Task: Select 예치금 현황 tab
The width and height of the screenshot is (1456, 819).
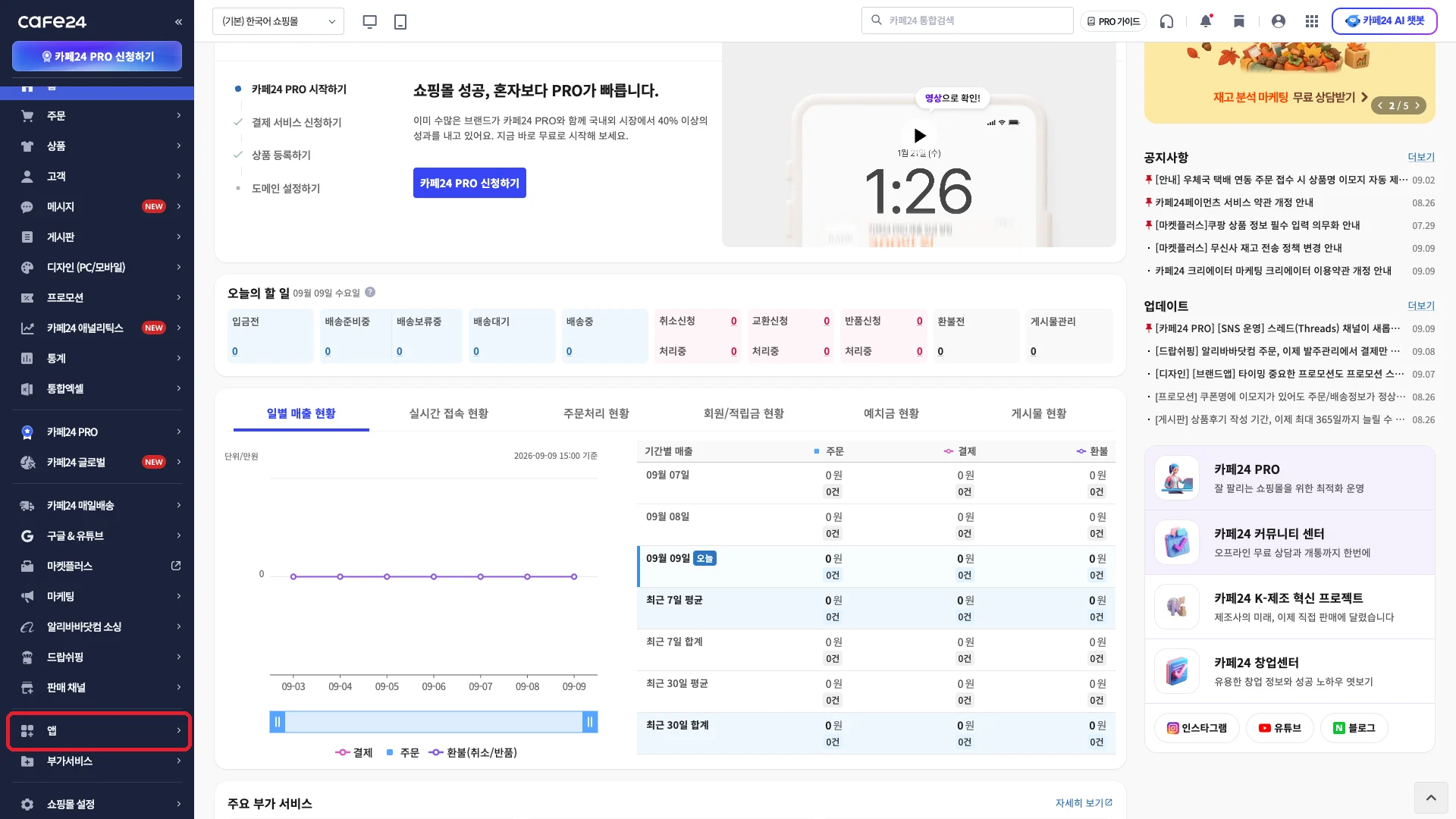Action: (x=891, y=413)
